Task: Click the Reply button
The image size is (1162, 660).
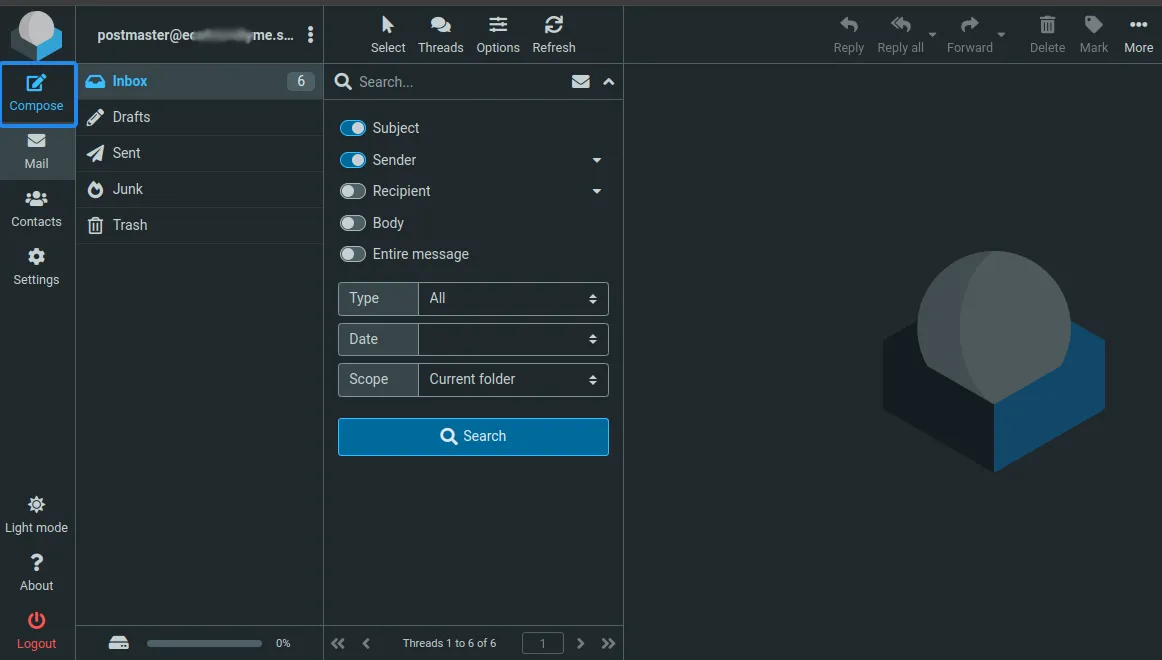Action: pos(849,35)
